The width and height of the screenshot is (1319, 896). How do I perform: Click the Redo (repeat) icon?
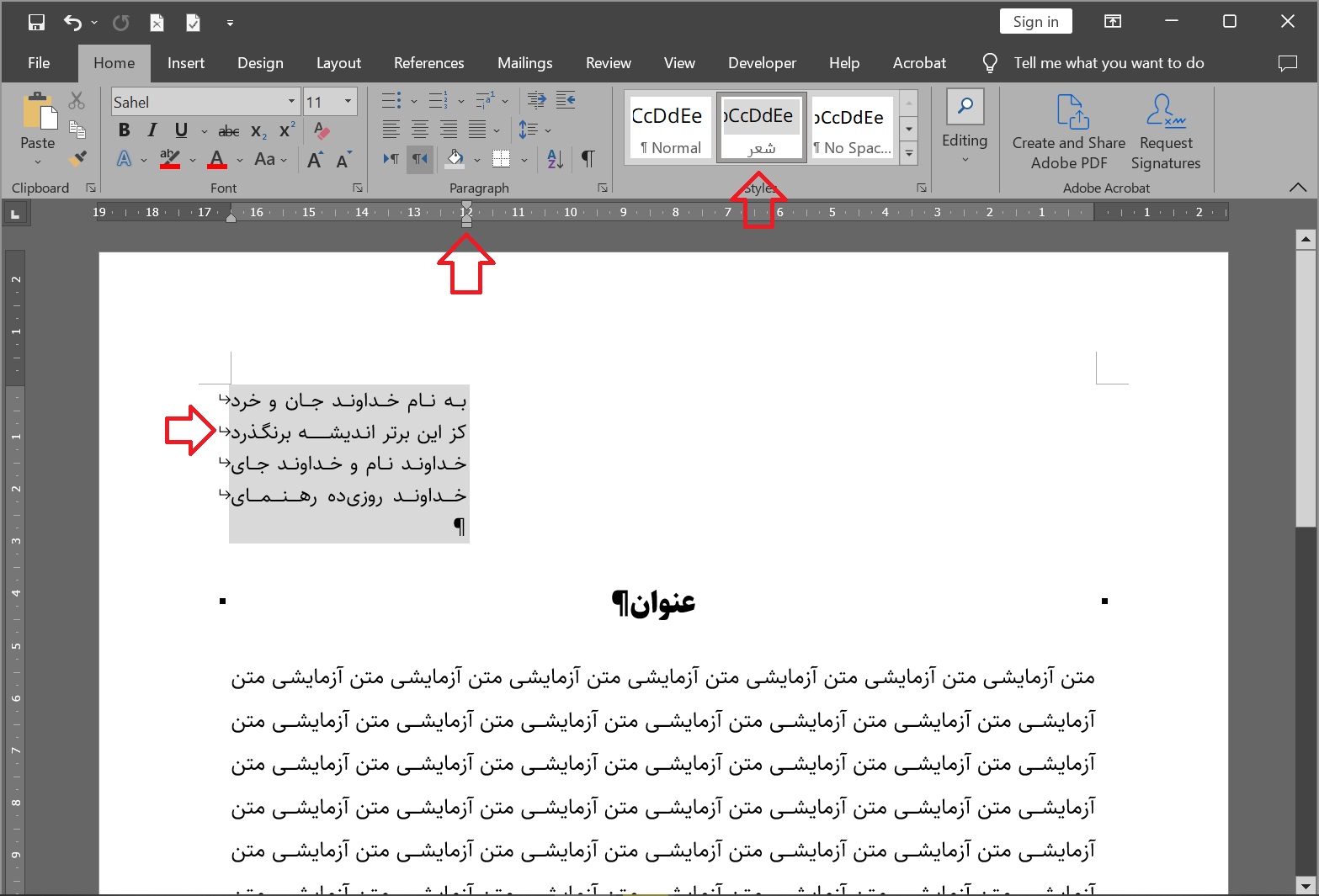click(121, 23)
